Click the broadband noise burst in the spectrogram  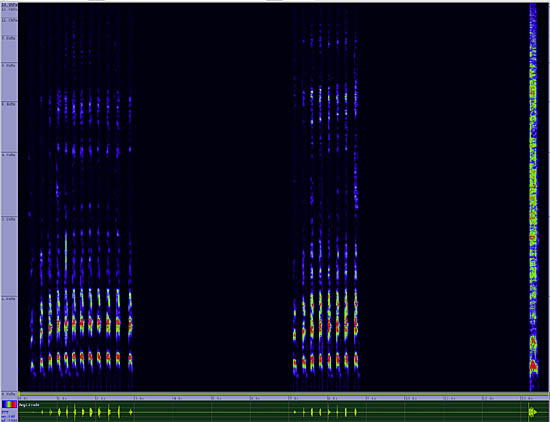point(533,196)
